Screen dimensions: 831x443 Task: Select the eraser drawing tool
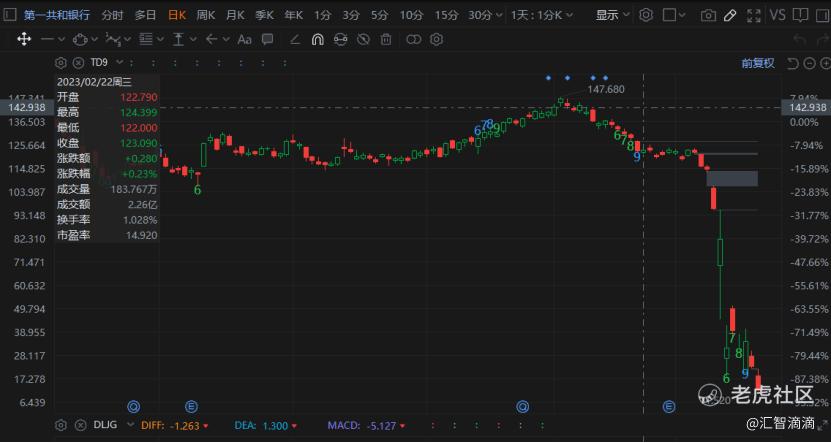pyautogui.click(x=295, y=39)
